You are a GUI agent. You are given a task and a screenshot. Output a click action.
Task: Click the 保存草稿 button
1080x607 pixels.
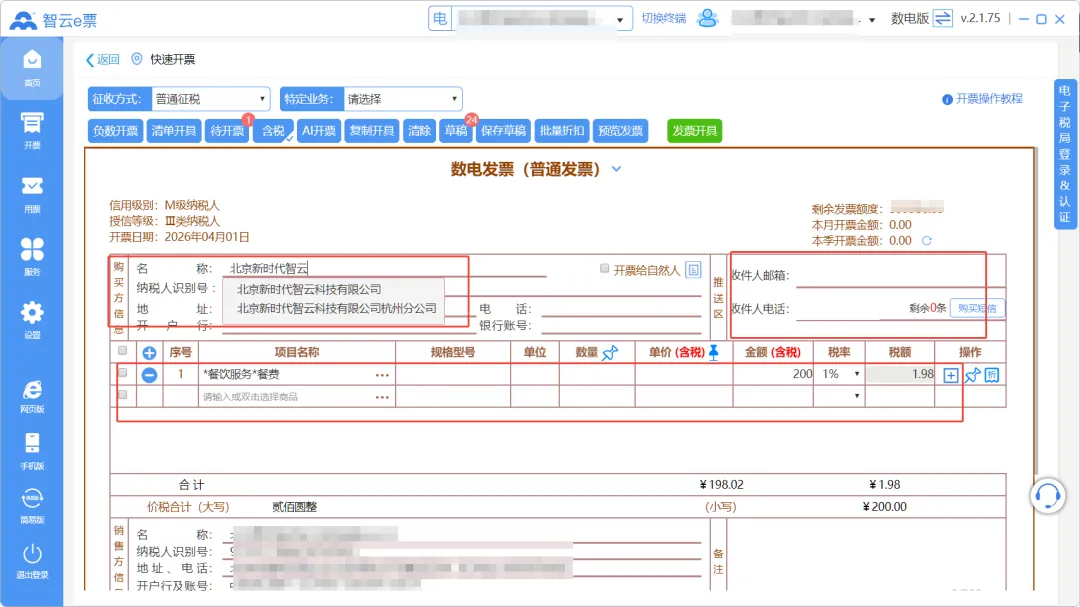click(x=503, y=131)
